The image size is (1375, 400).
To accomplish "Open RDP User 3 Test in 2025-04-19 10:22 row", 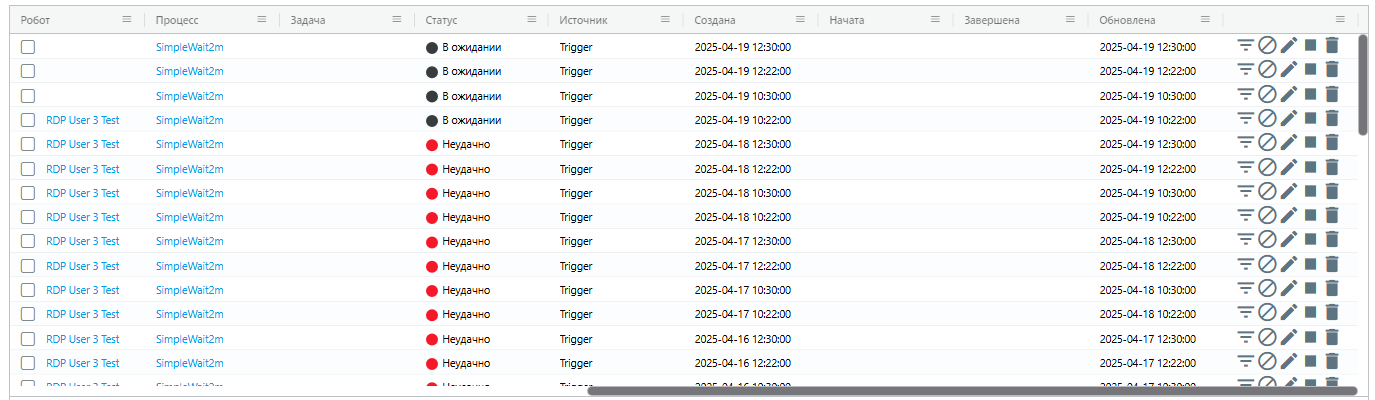I will (83, 120).
